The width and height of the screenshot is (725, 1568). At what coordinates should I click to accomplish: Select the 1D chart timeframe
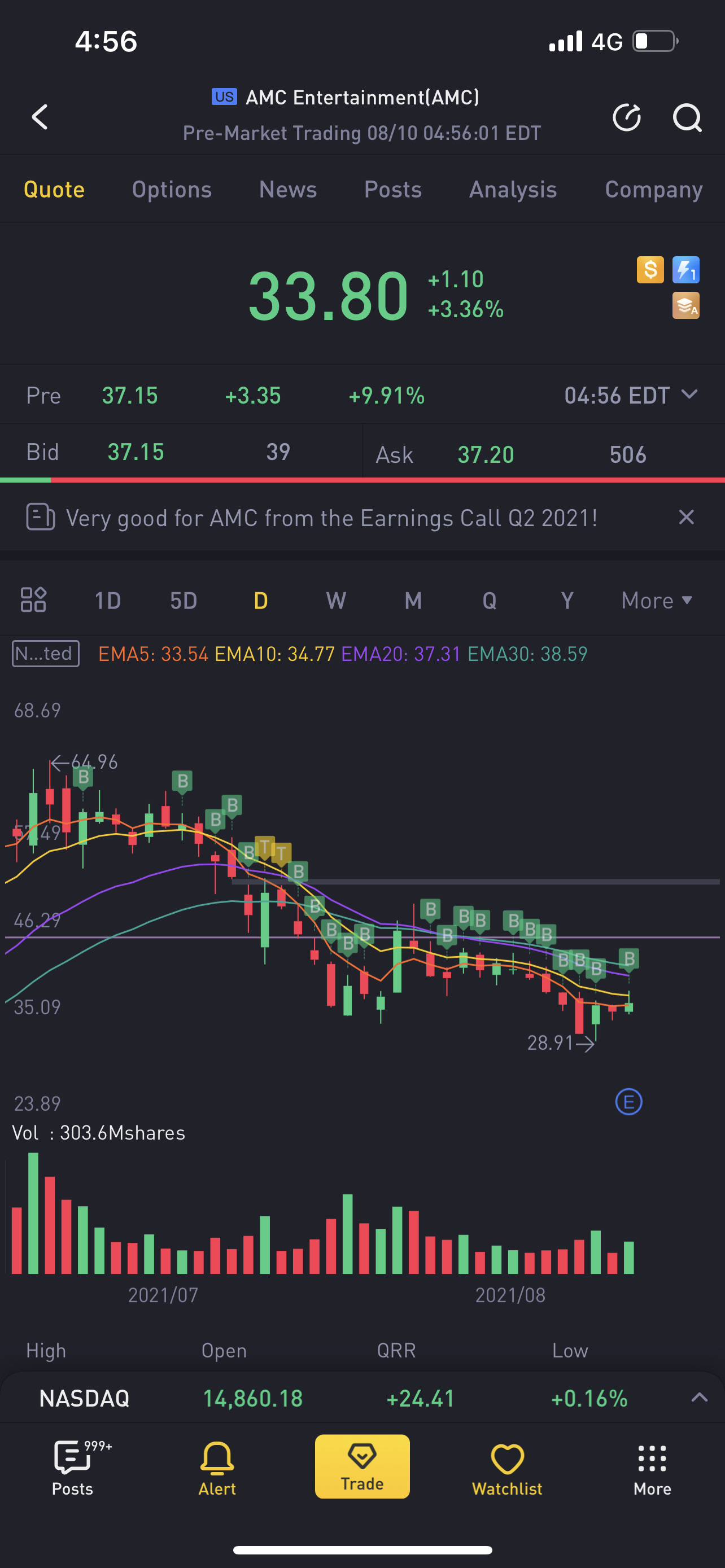108,601
